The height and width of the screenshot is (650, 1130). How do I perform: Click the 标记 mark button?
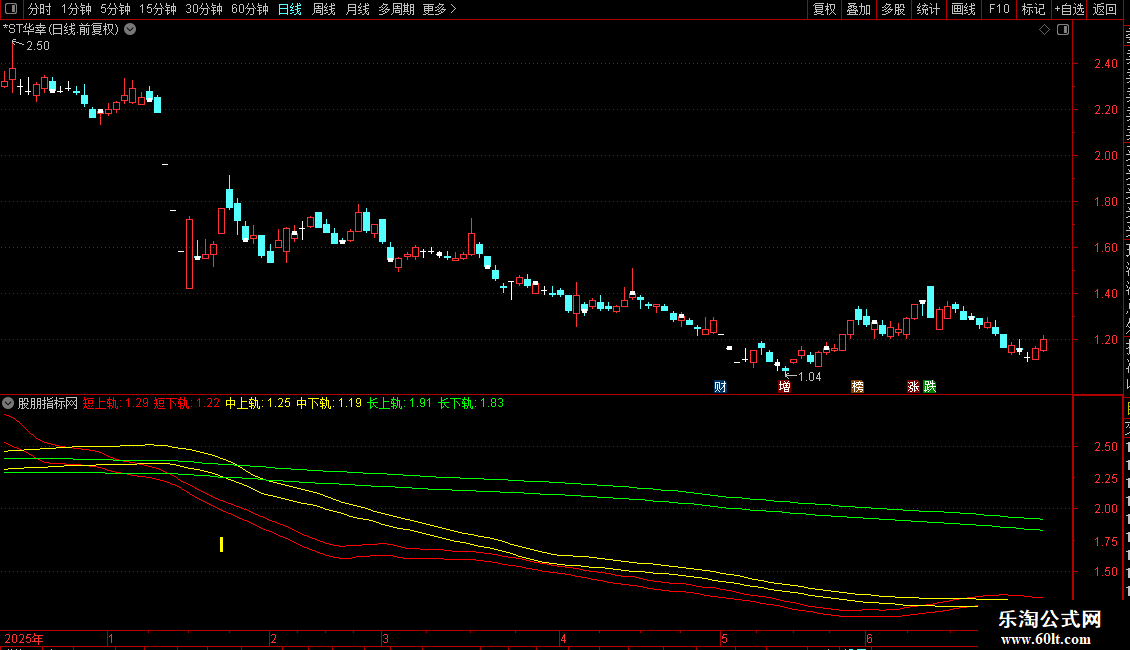coord(1033,9)
